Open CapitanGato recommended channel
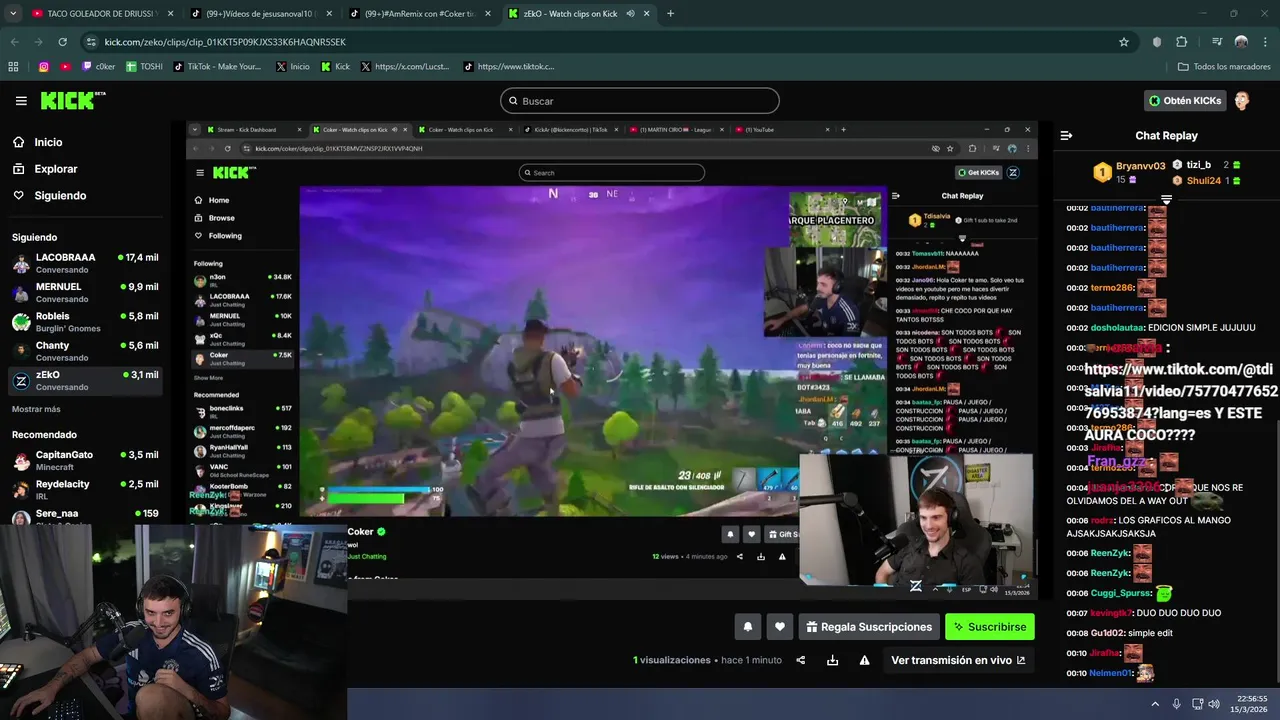This screenshot has height=720, width=1280. 85,460
